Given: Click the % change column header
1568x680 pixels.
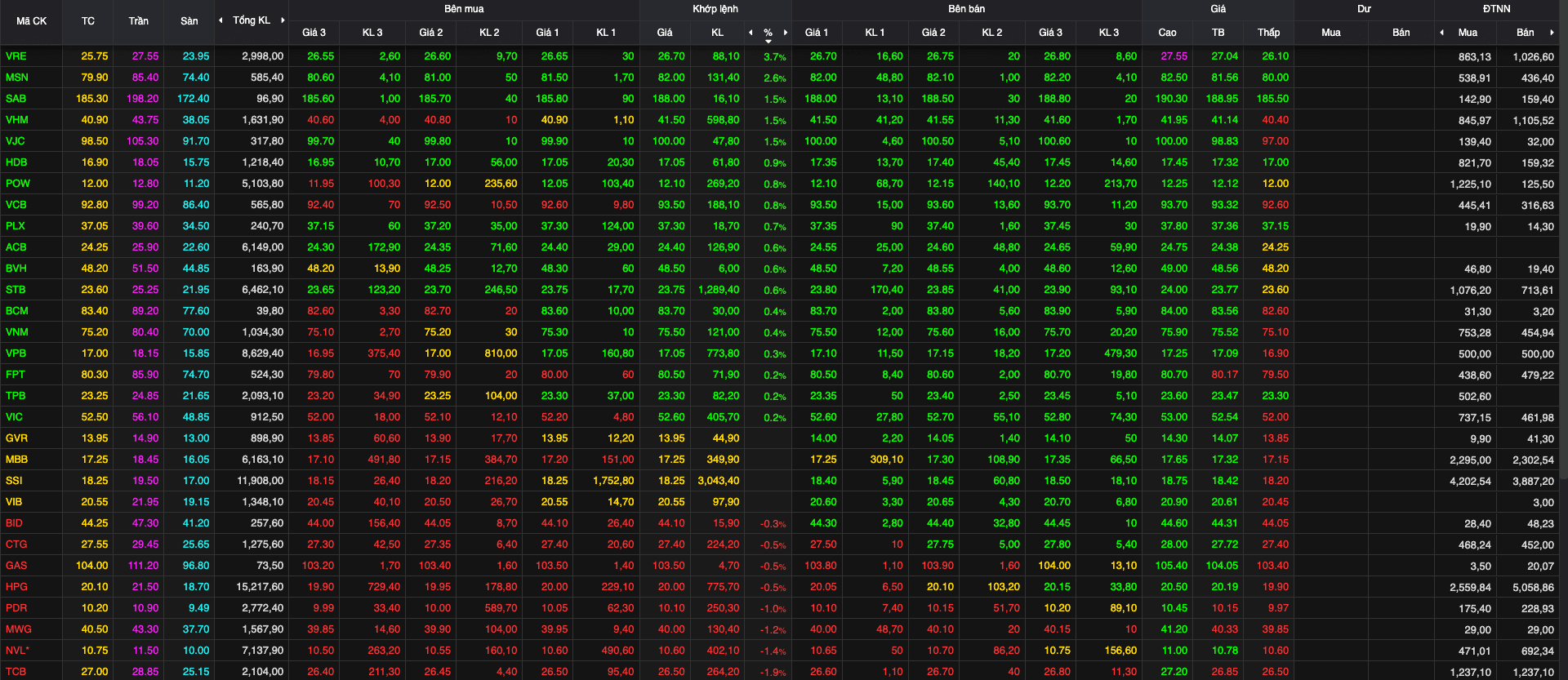Looking at the screenshot, I should [x=768, y=33].
